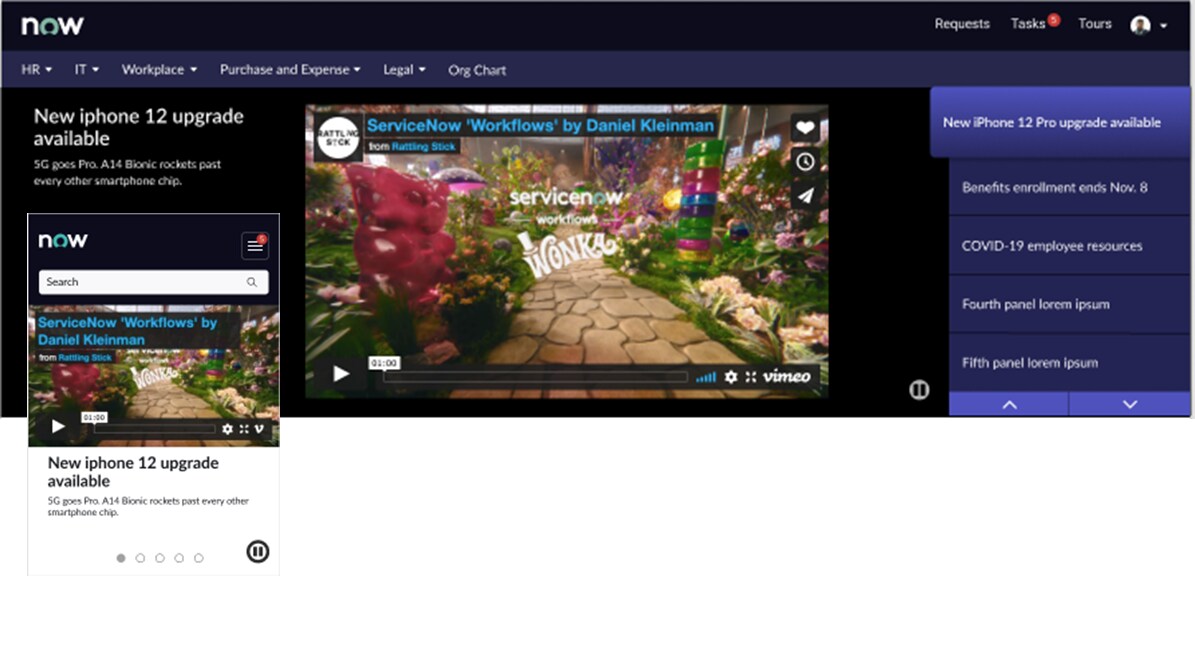
Task: Expand the Legal dropdown menu
Action: (405, 69)
